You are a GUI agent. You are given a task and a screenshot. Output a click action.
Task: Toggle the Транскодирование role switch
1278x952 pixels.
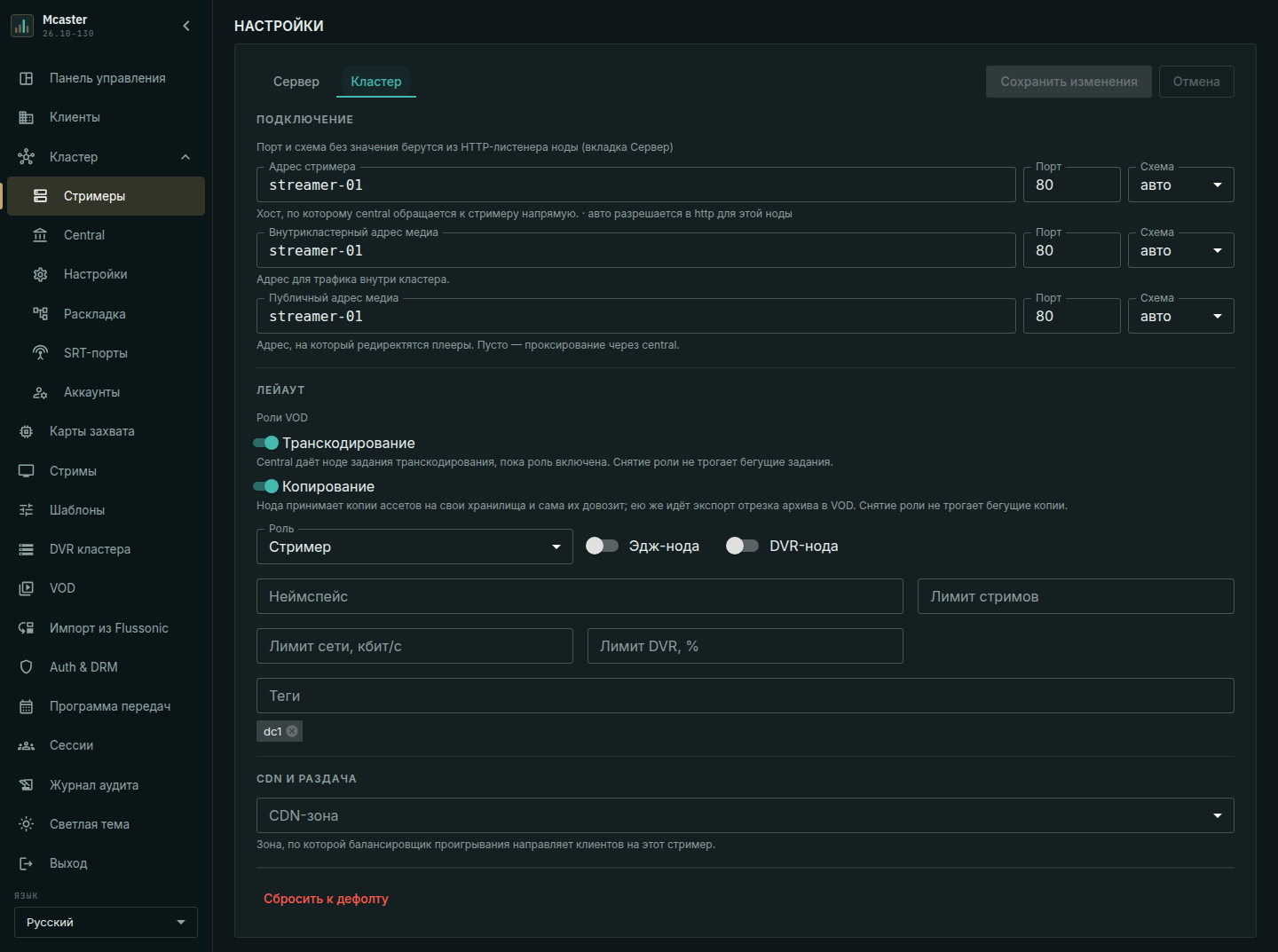(266, 443)
